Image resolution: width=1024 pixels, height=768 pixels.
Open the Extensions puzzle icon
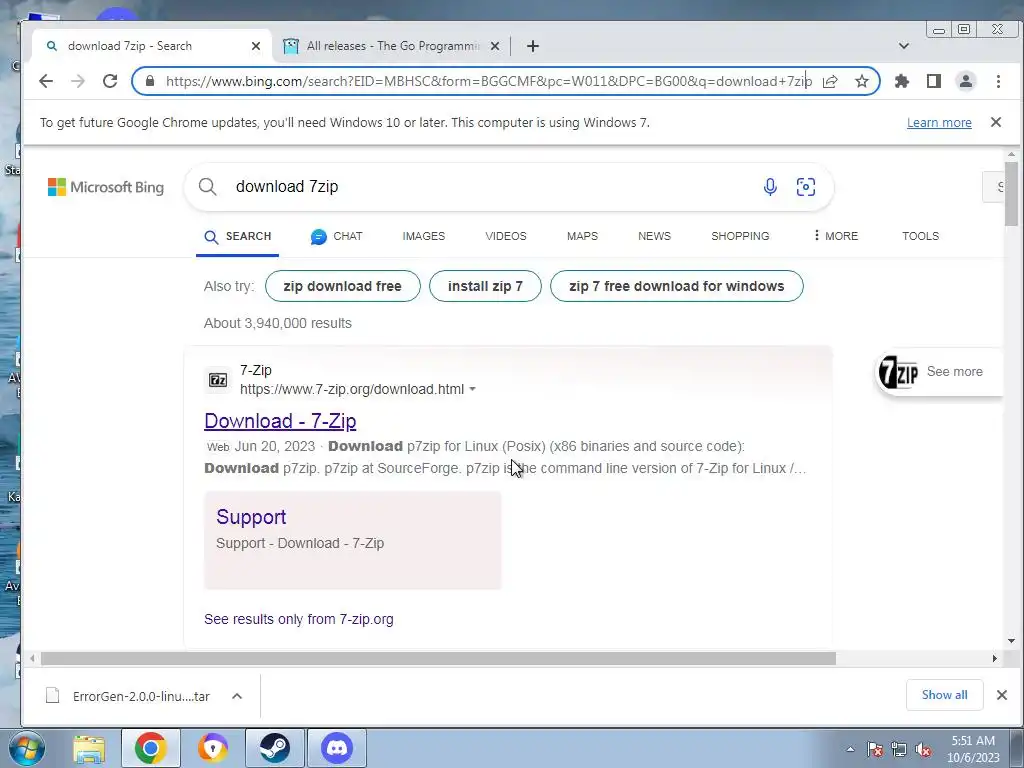pyautogui.click(x=902, y=81)
